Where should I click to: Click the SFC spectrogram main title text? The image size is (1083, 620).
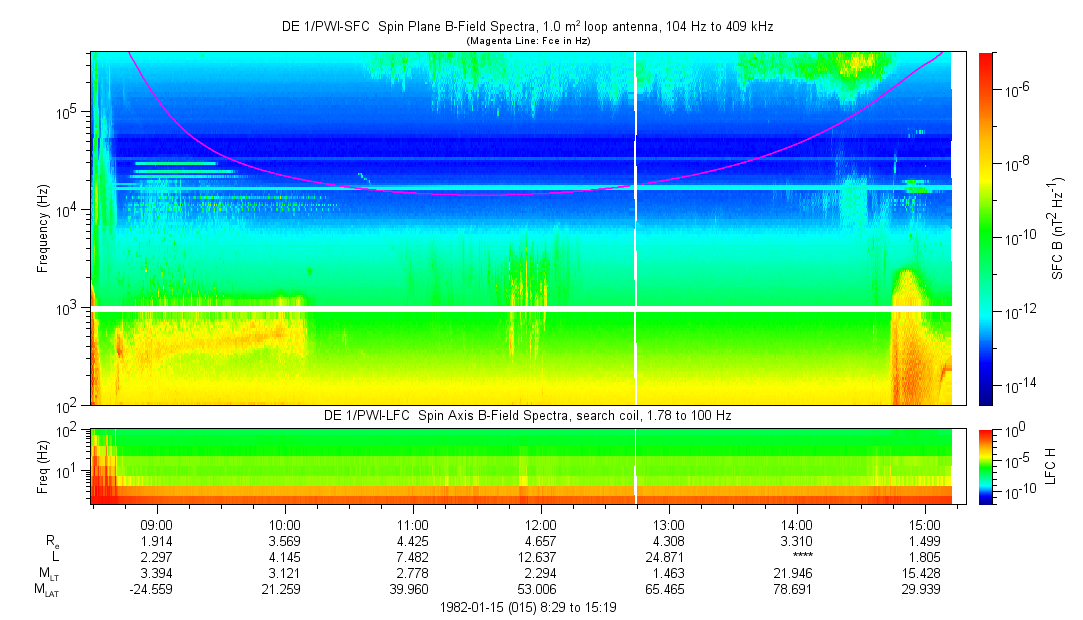[527, 27]
